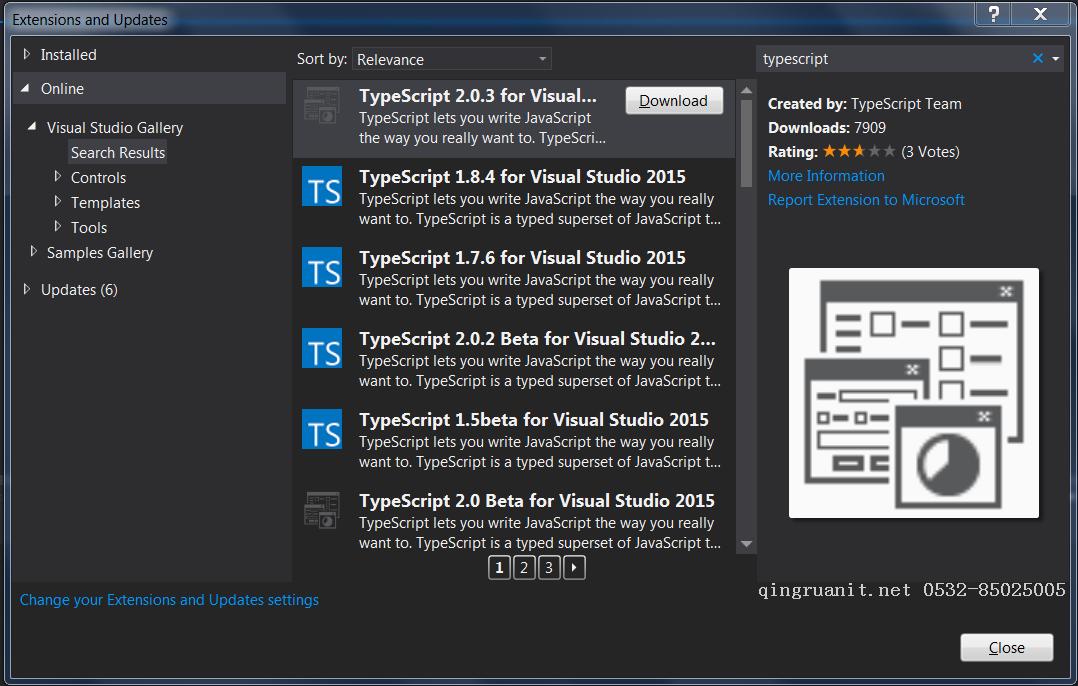1078x686 pixels.
Task: Go to next results page arrow
Action: [x=574, y=569]
